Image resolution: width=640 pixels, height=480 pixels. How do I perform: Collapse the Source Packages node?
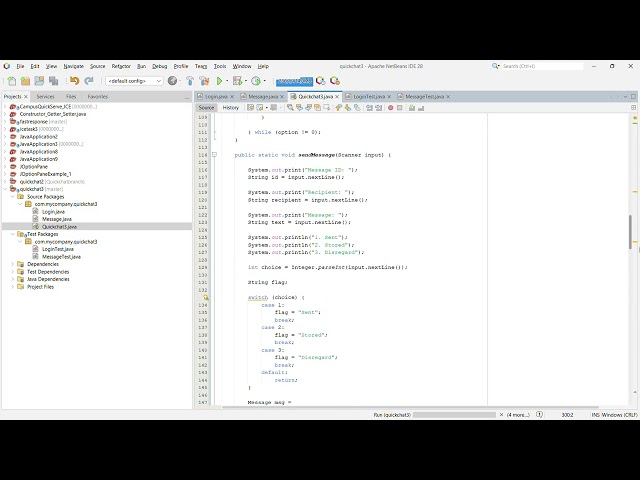point(13,196)
